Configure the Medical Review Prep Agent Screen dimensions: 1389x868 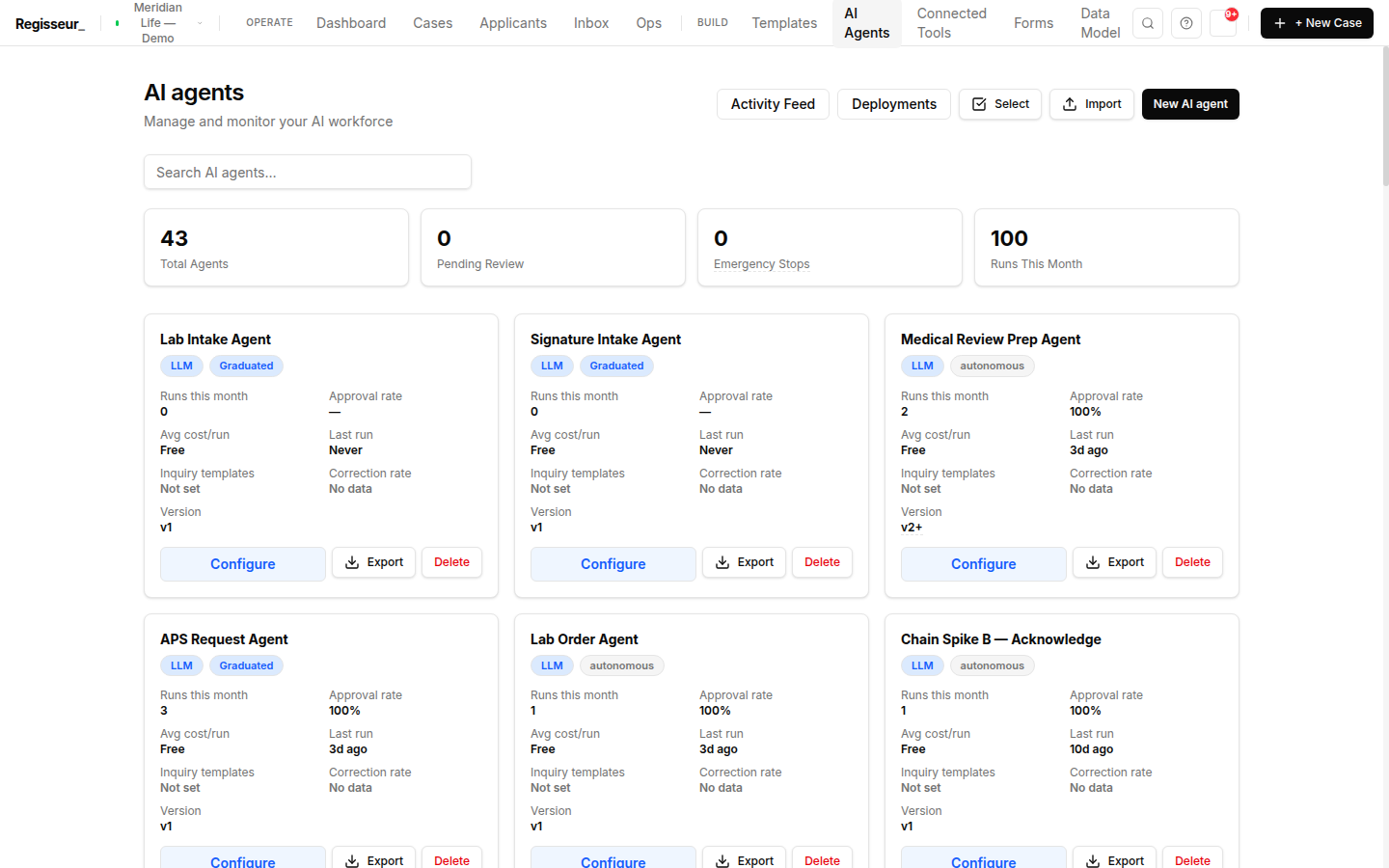coord(984,564)
